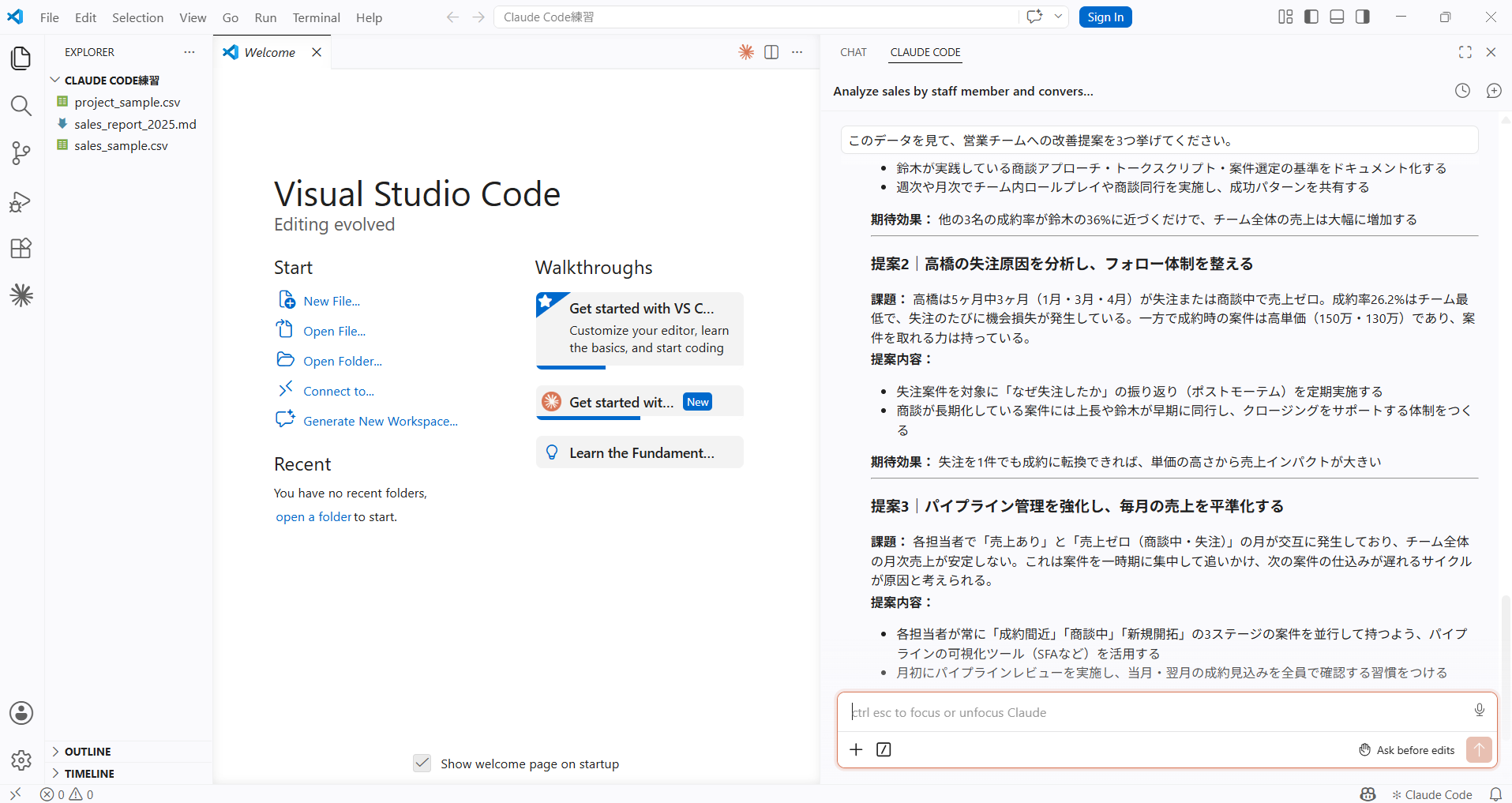Toggle Primary Side Bar layout icon
The height and width of the screenshot is (803, 1512).
point(1311,17)
